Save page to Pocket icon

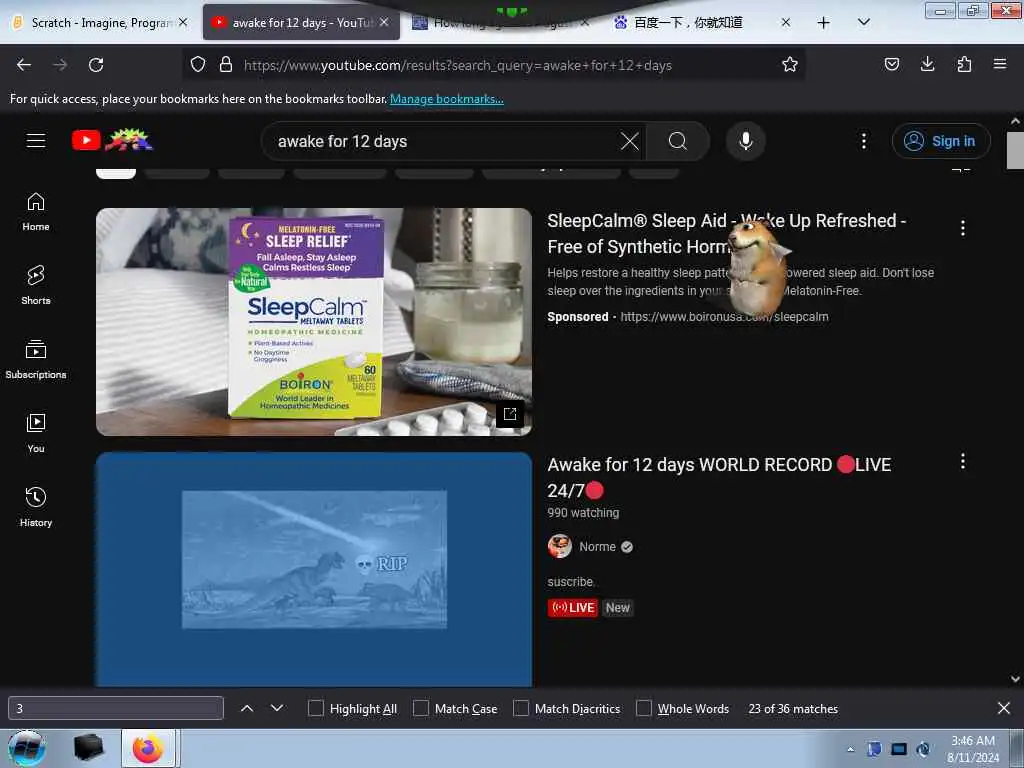click(891, 64)
